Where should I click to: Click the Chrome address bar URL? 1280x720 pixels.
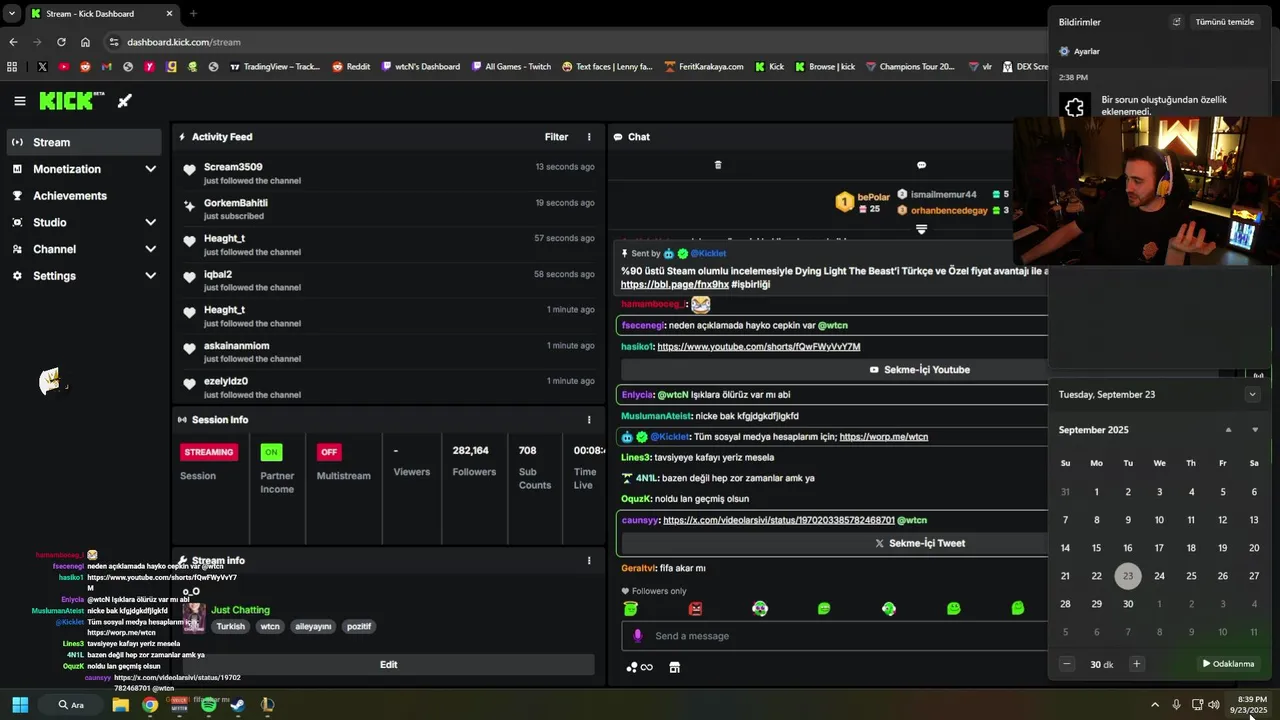tap(184, 42)
